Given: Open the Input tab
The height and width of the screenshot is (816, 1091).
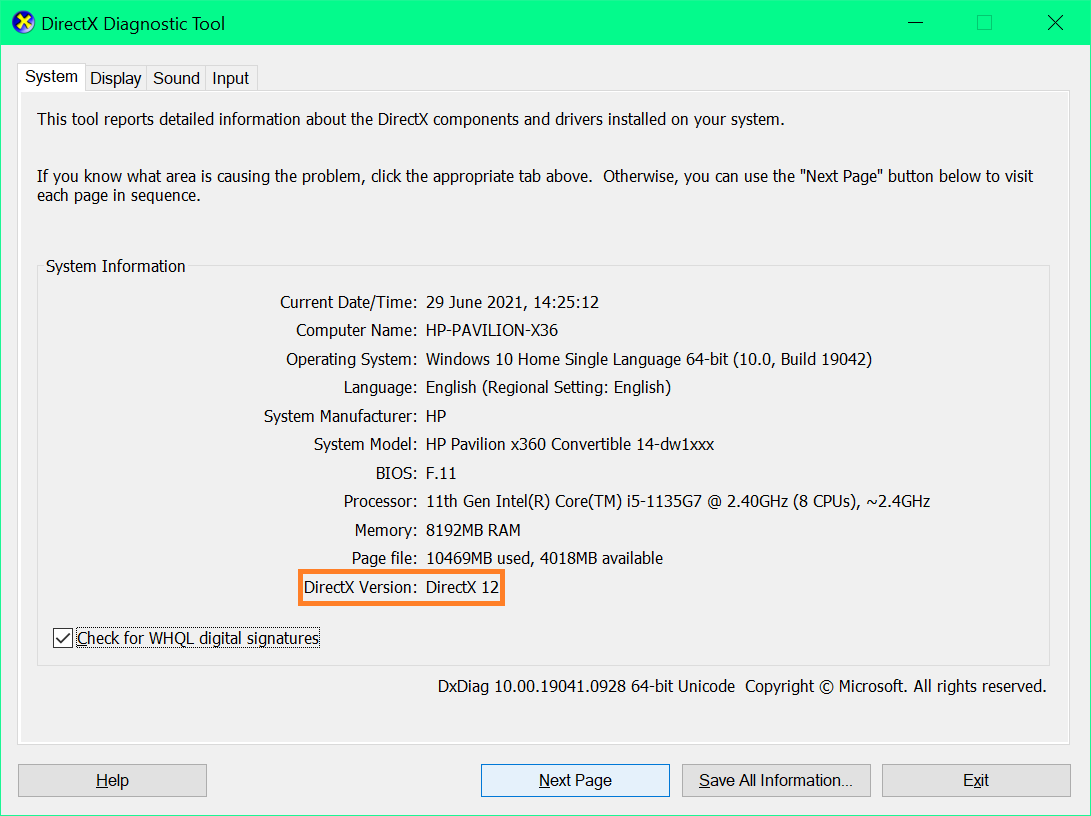Looking at the screenshot, I should (230, 79).
